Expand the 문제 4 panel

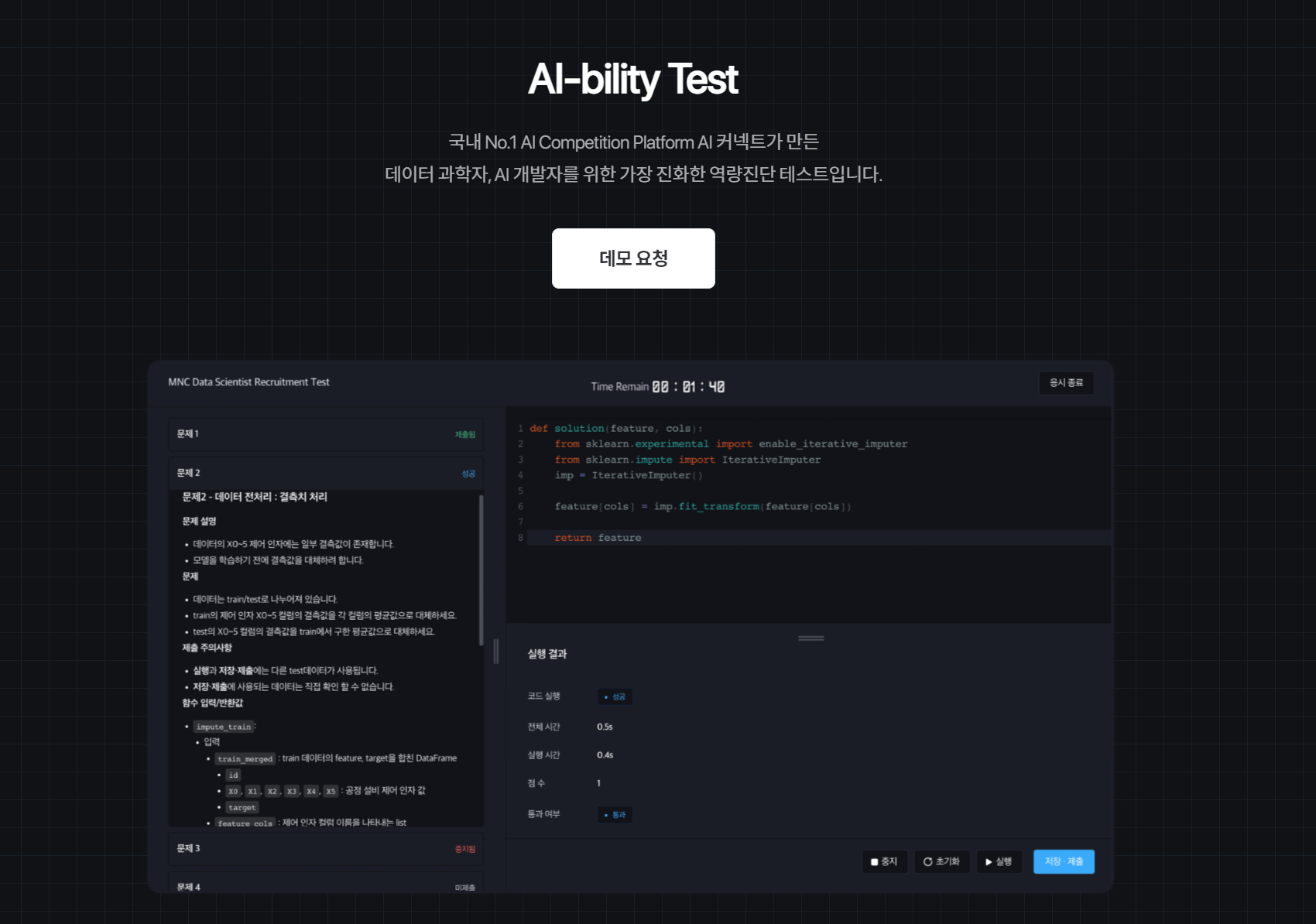click(x=326, y=885)
